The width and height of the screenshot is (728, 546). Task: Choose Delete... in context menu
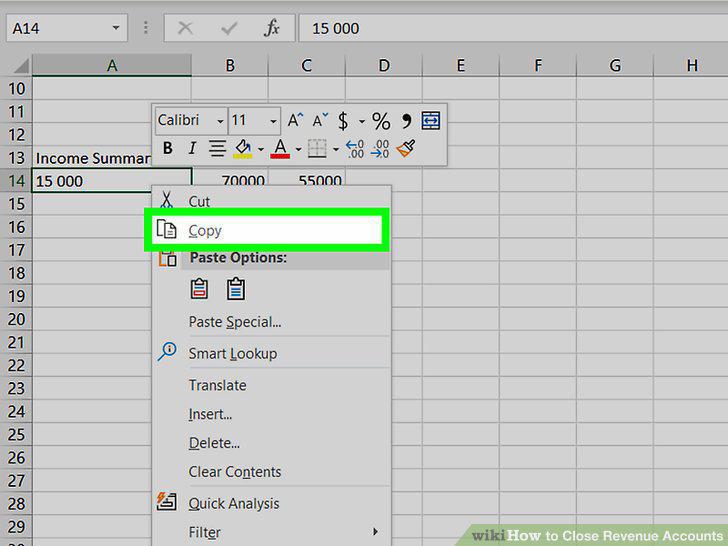[272, 443]
